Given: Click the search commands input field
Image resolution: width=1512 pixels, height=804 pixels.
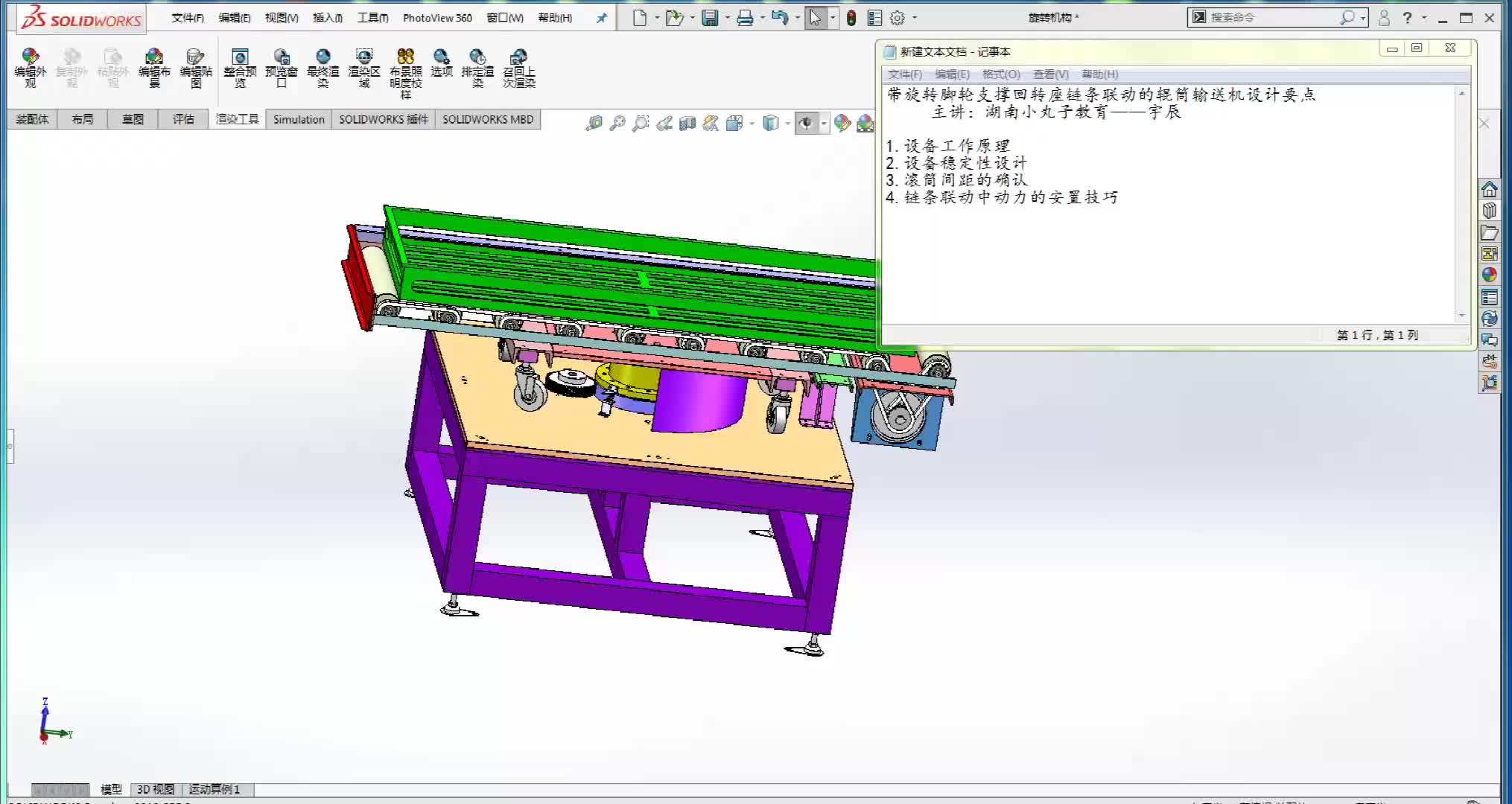Looking at the screenshot, I should 1270,17.
